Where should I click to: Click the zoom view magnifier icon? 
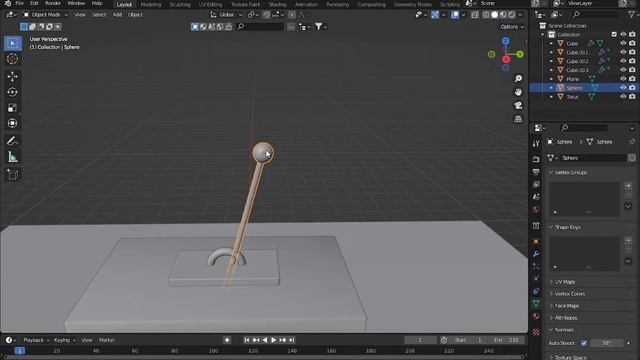click(x=518, y=78)
